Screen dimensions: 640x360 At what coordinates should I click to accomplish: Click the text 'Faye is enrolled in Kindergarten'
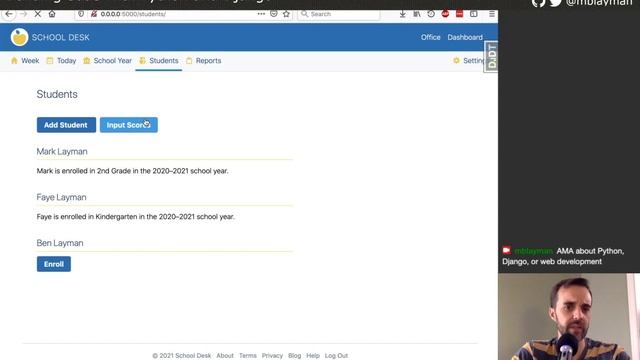pos(87,217)
